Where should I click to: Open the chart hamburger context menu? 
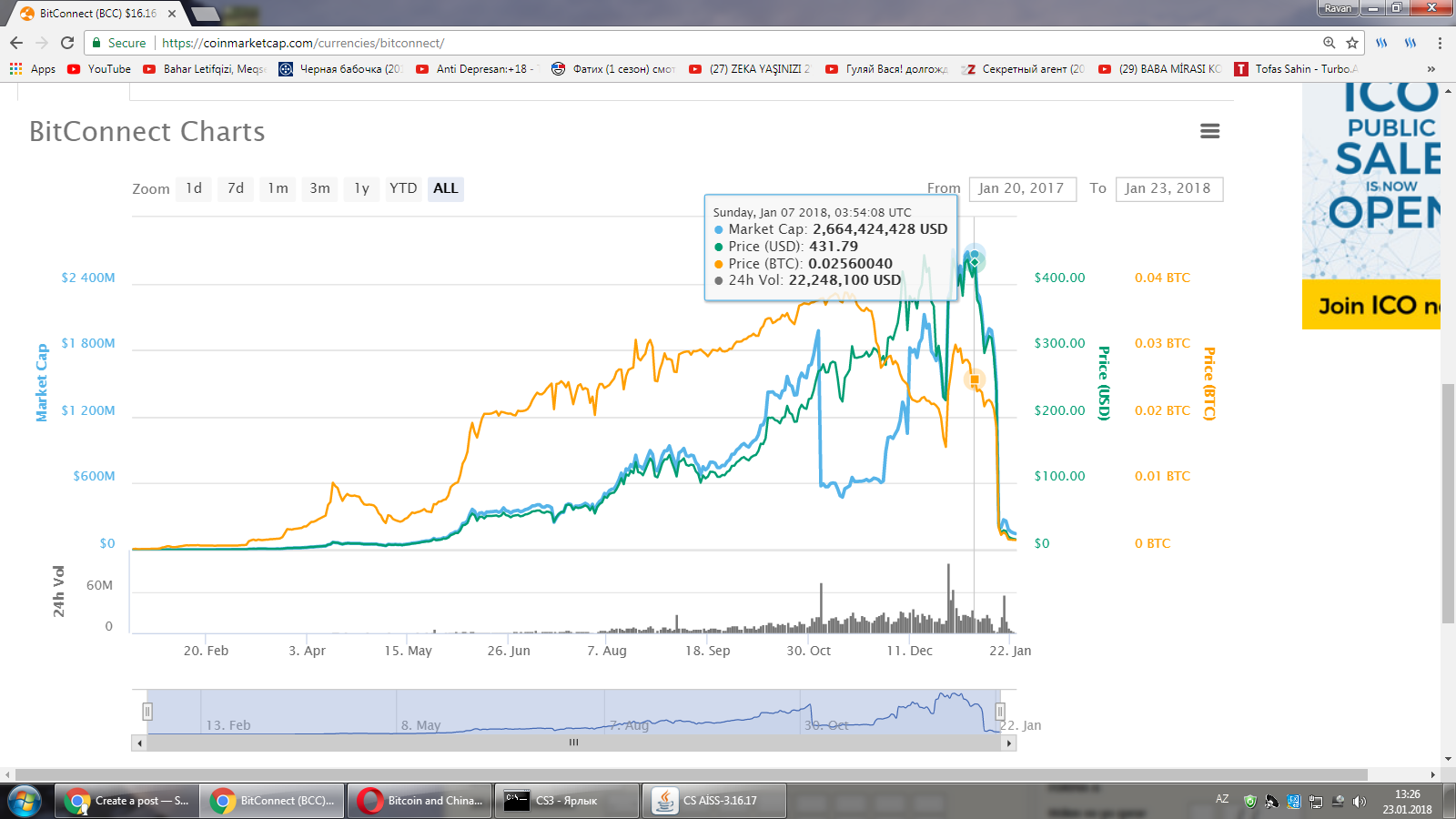pyautogui.click(x=1209, y=131)
